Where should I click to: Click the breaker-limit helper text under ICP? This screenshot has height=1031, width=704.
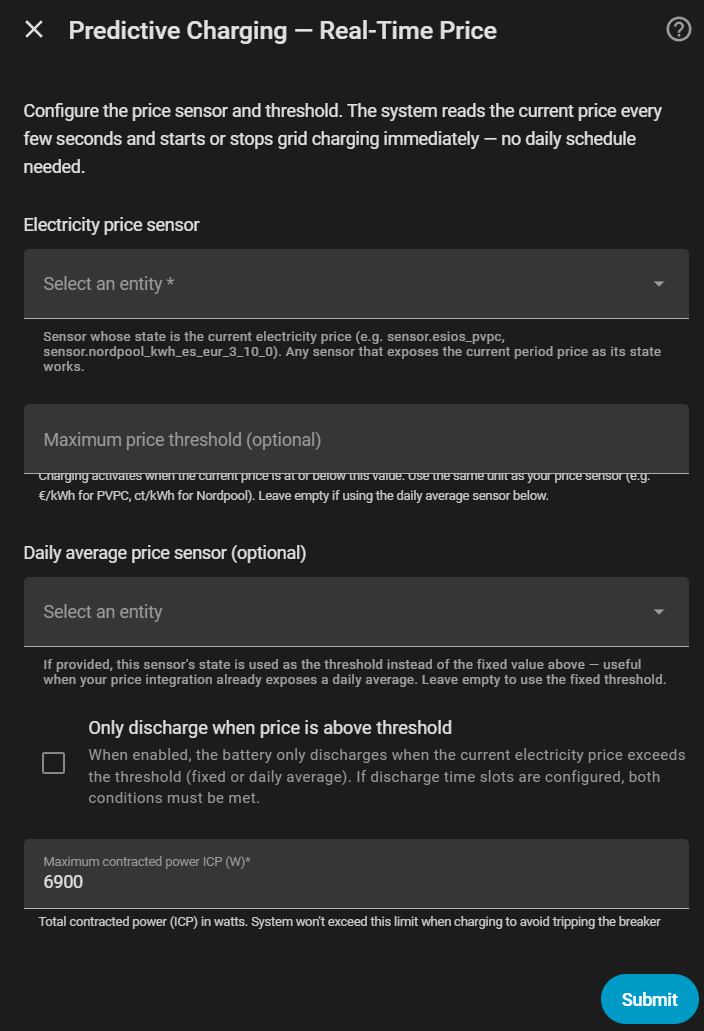pos(349,921)
